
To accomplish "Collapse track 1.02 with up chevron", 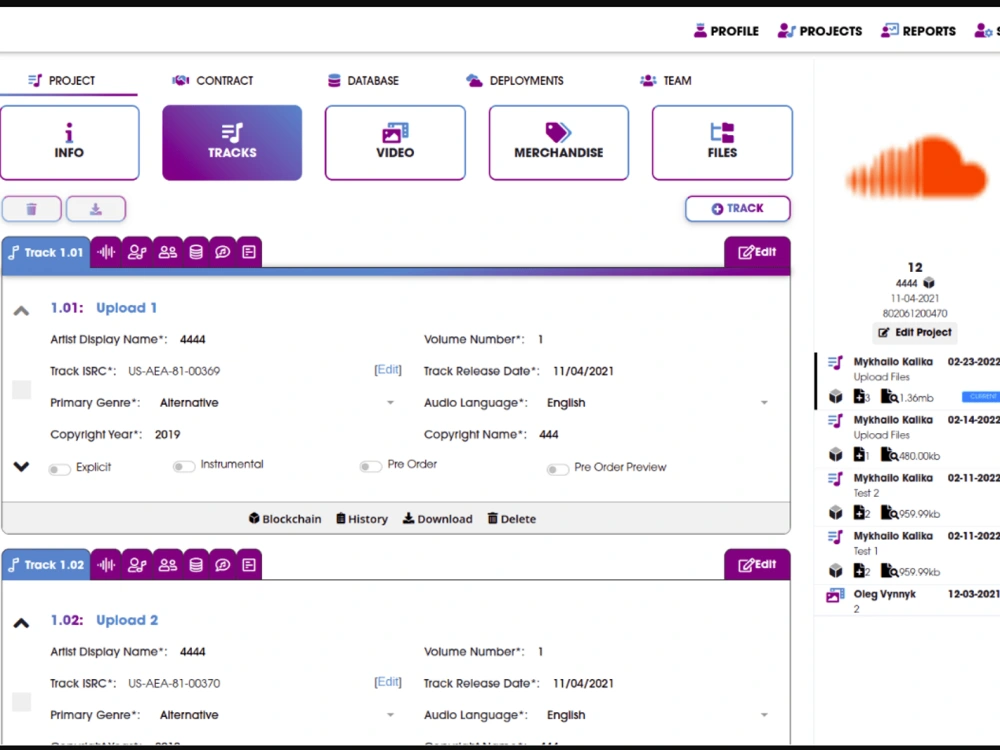I will coord(21,623).
